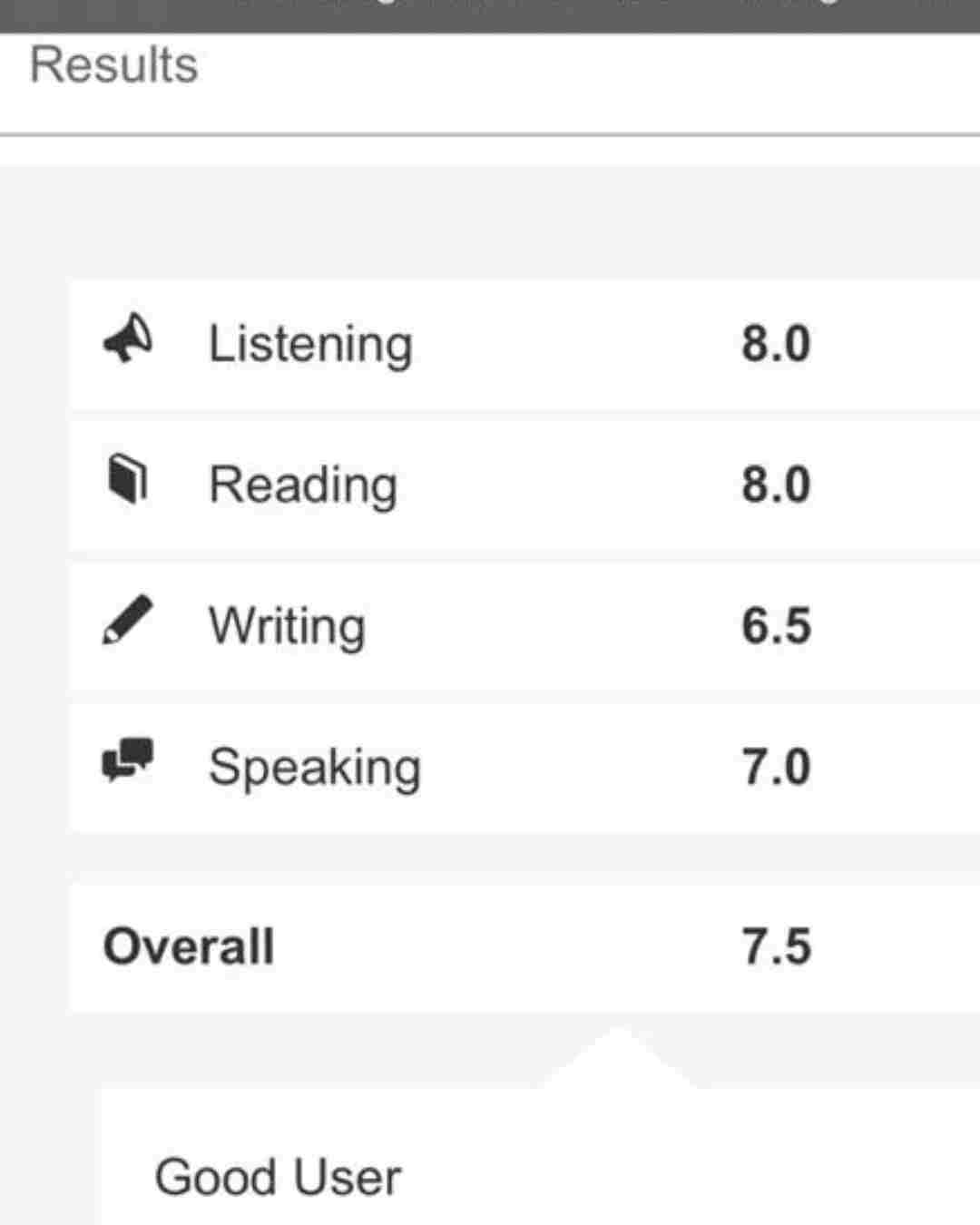The image size is (980, 1225).
Task: Click the Writing score 6.5
Action: [x=776, y=626]
